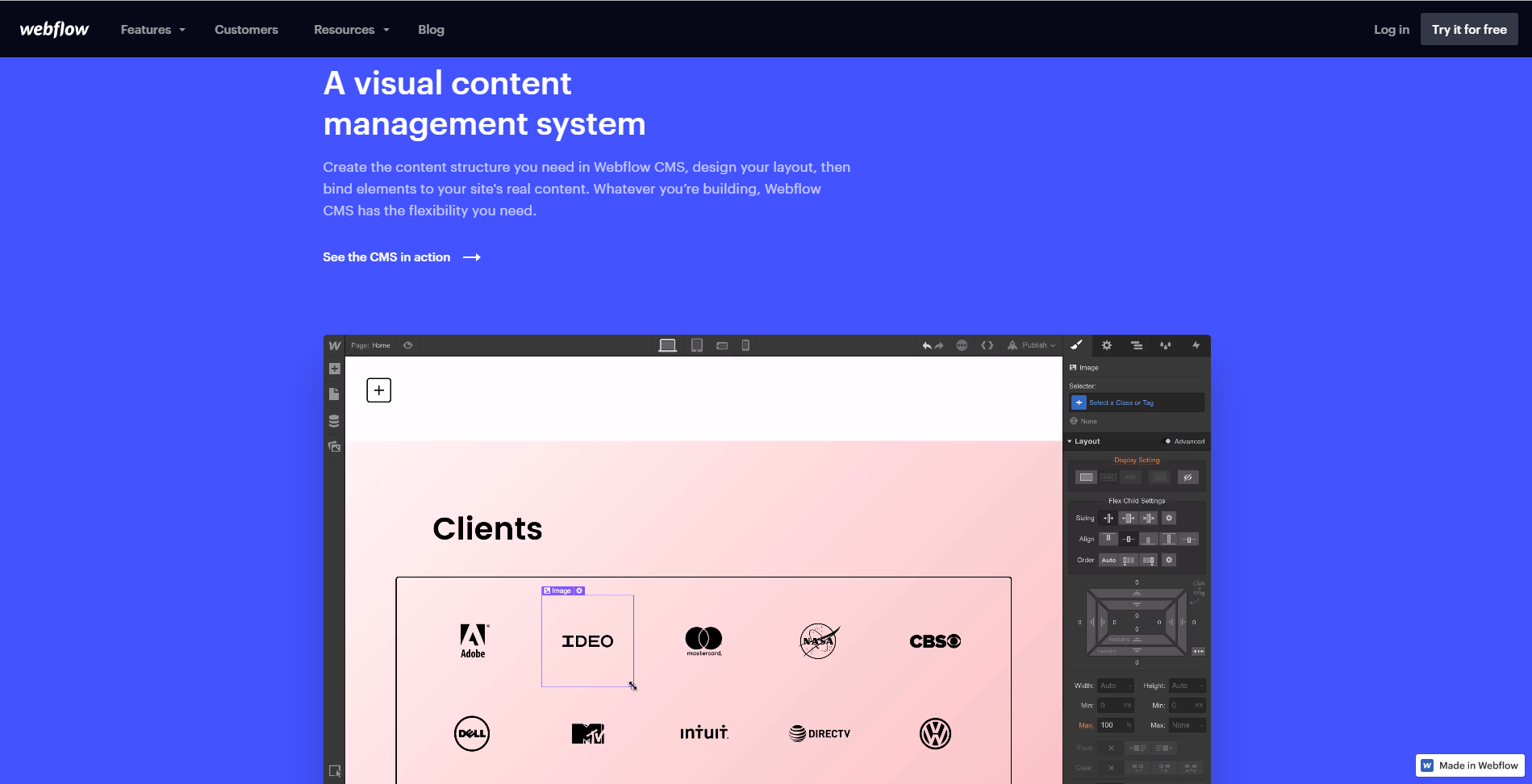Follow See the CMS in action link
Image resolution: width=1532 pixels, height=784 pixels.
[402, 257]
